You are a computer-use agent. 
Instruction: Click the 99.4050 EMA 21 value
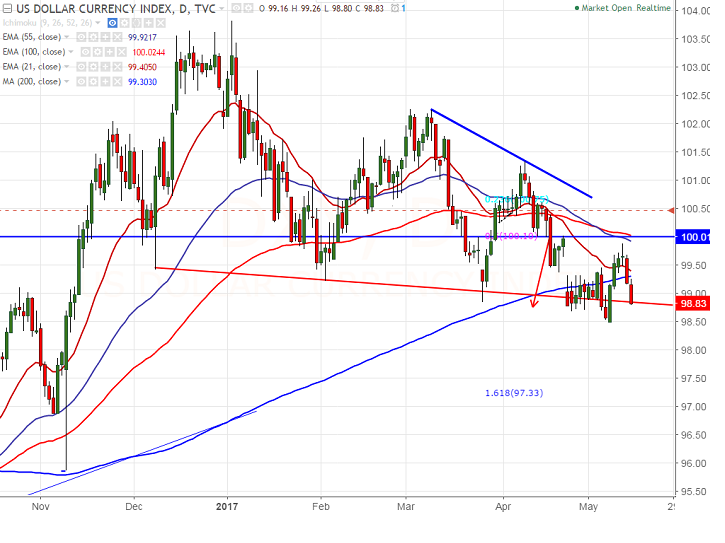pos(142,67)
